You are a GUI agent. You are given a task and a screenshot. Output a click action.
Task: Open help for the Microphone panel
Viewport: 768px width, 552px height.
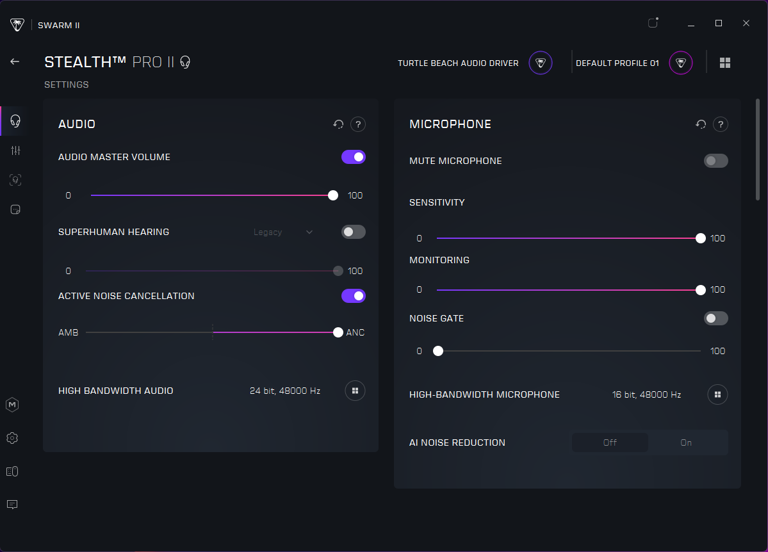[720, 124]
